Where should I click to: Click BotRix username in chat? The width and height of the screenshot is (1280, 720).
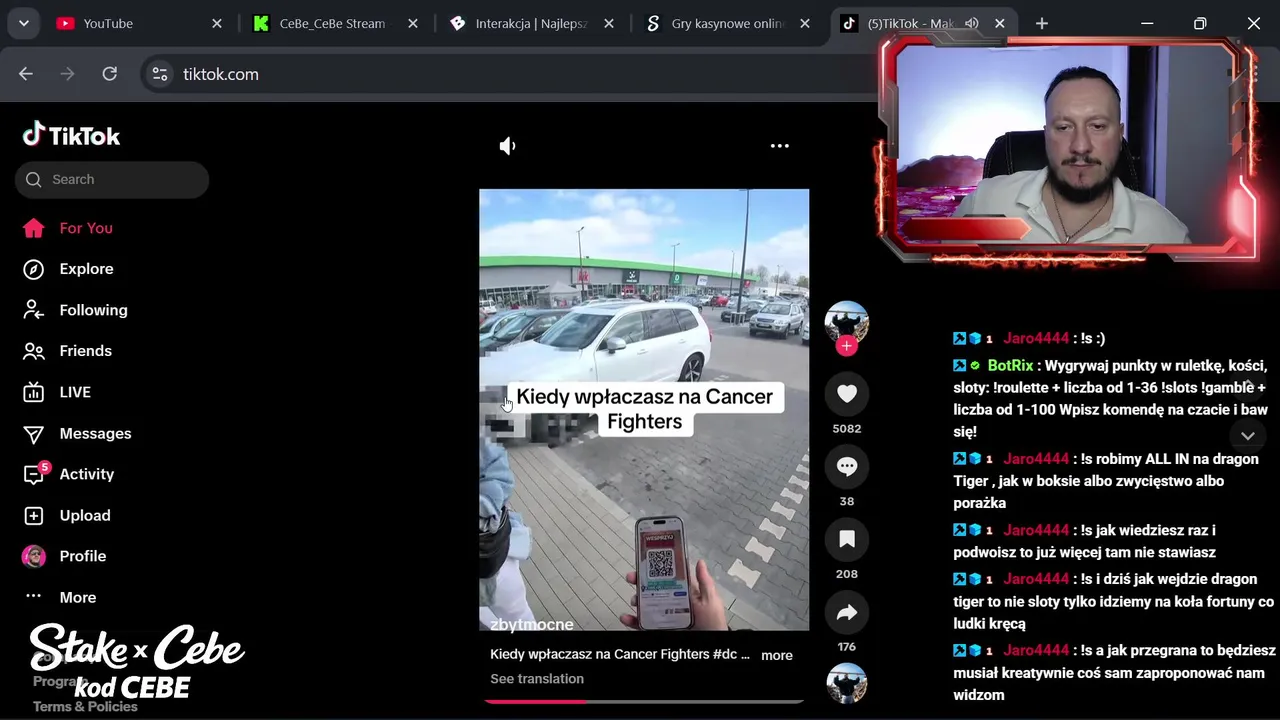pyautogui.click(x=1010, y=365)
